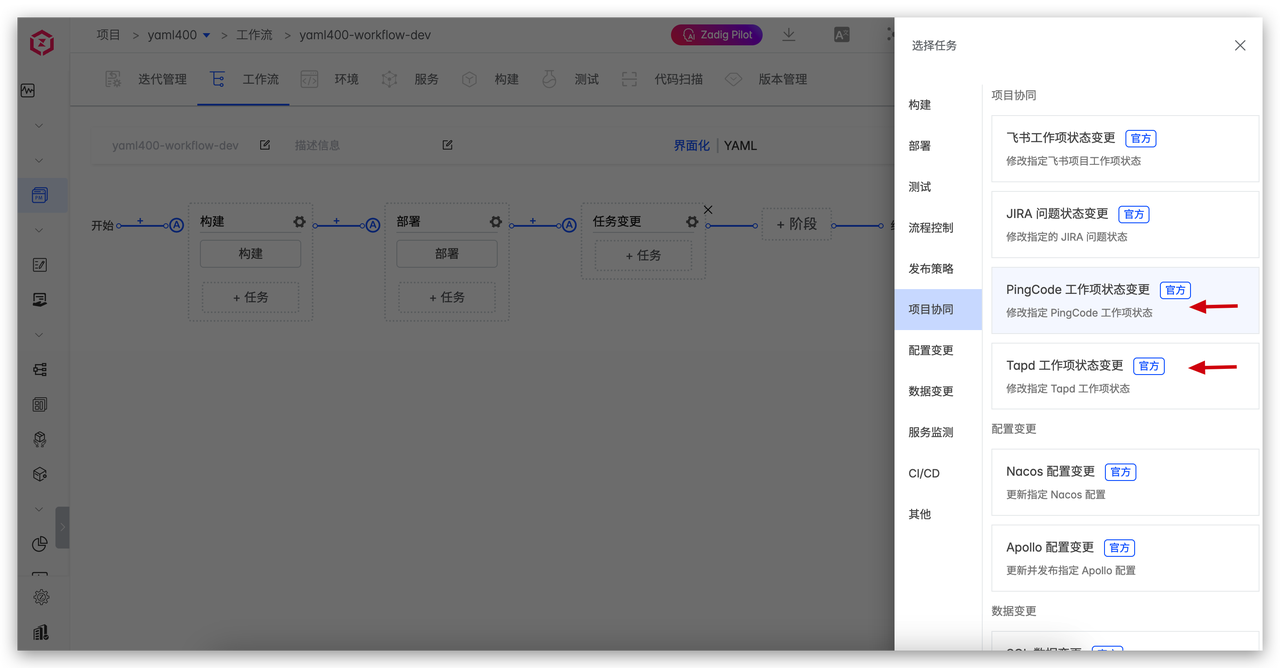This screenshot has height=668, width=1280.
Task: Open settings gear of 构建 stage
Action: 299,222
